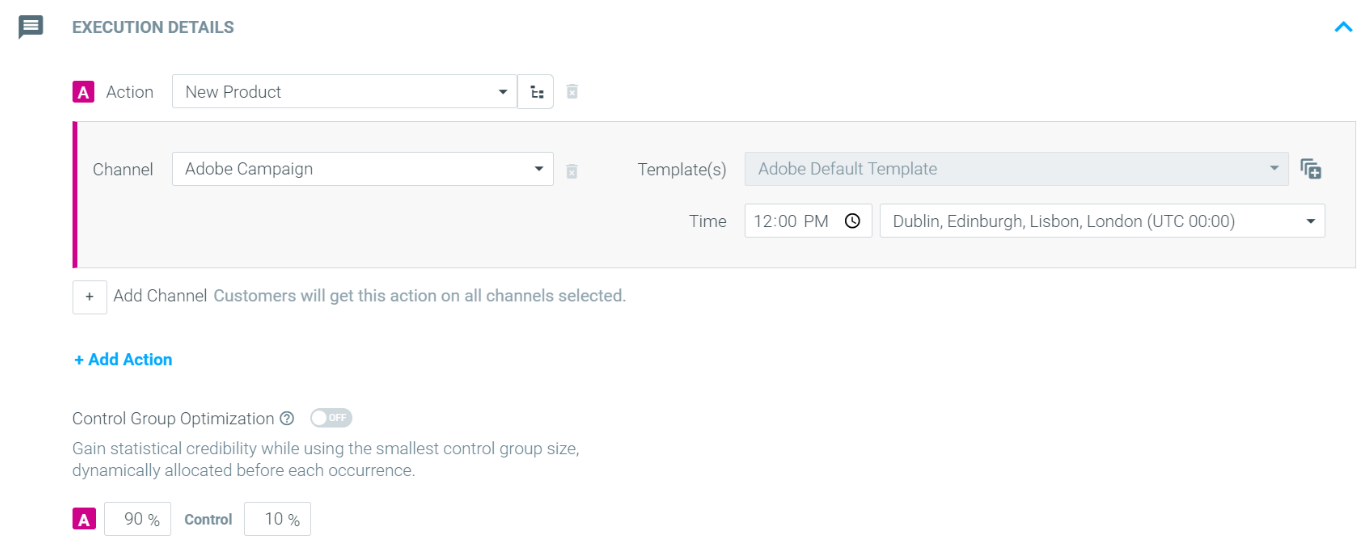The image size is (1369, 550).
Task: Open the New Product action dropdown
Action: [x=344, y=92]
